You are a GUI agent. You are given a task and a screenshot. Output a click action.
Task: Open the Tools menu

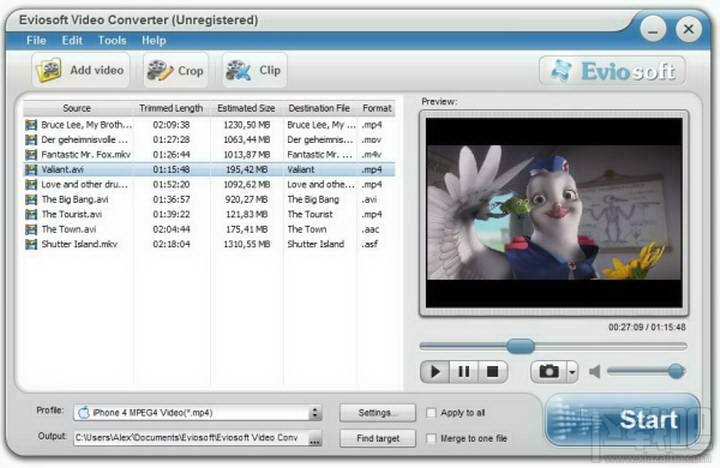point(112,40)
